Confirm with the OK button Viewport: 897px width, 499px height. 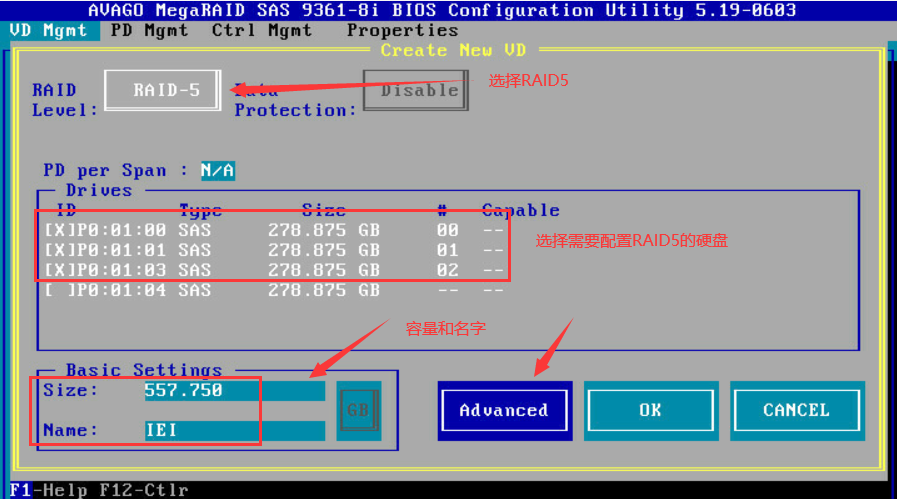tap(650, 410)
